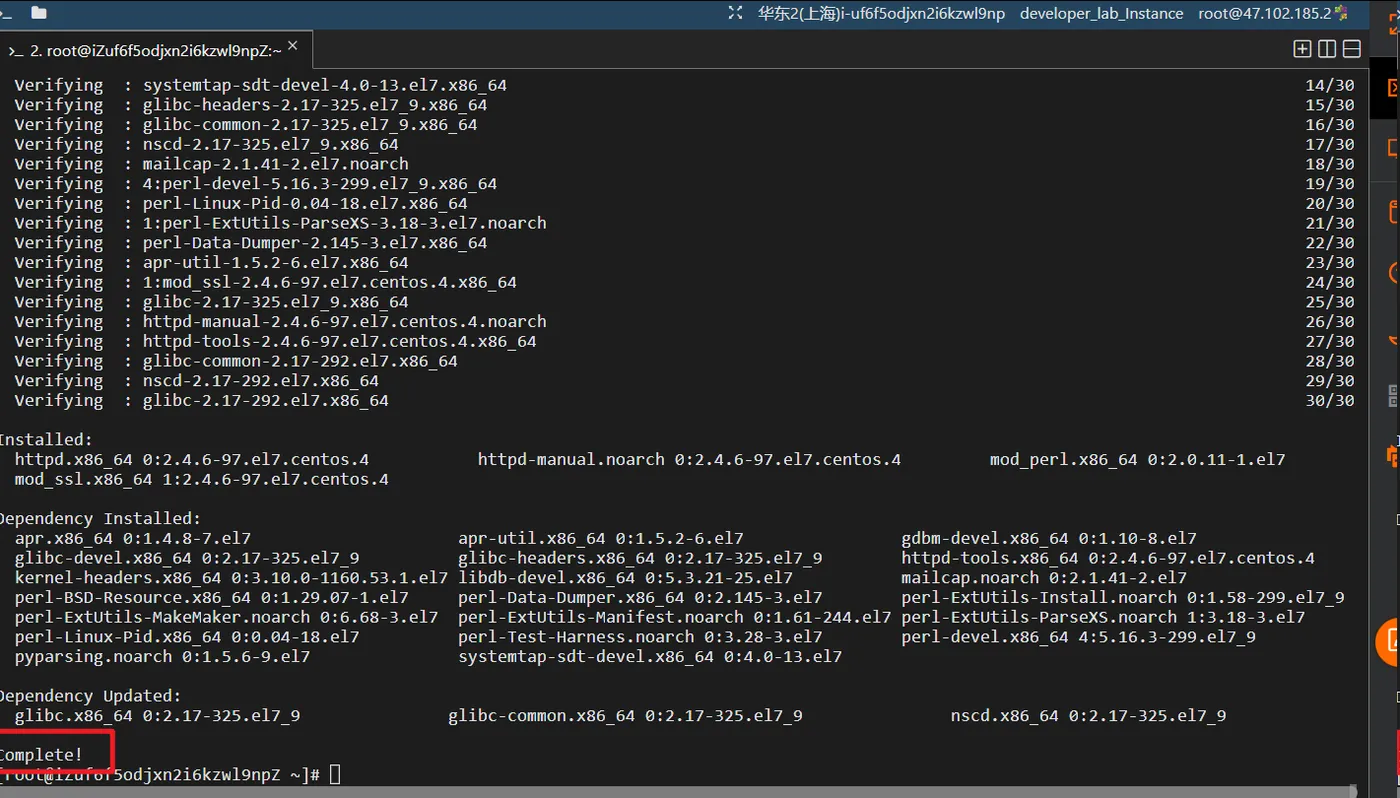The height and width of the screenshot is (798, 1400).
Task: Click 'httpd.x86_64 0:2.4.6-97.el7.centos.4' entry
Action: [192, 460]
